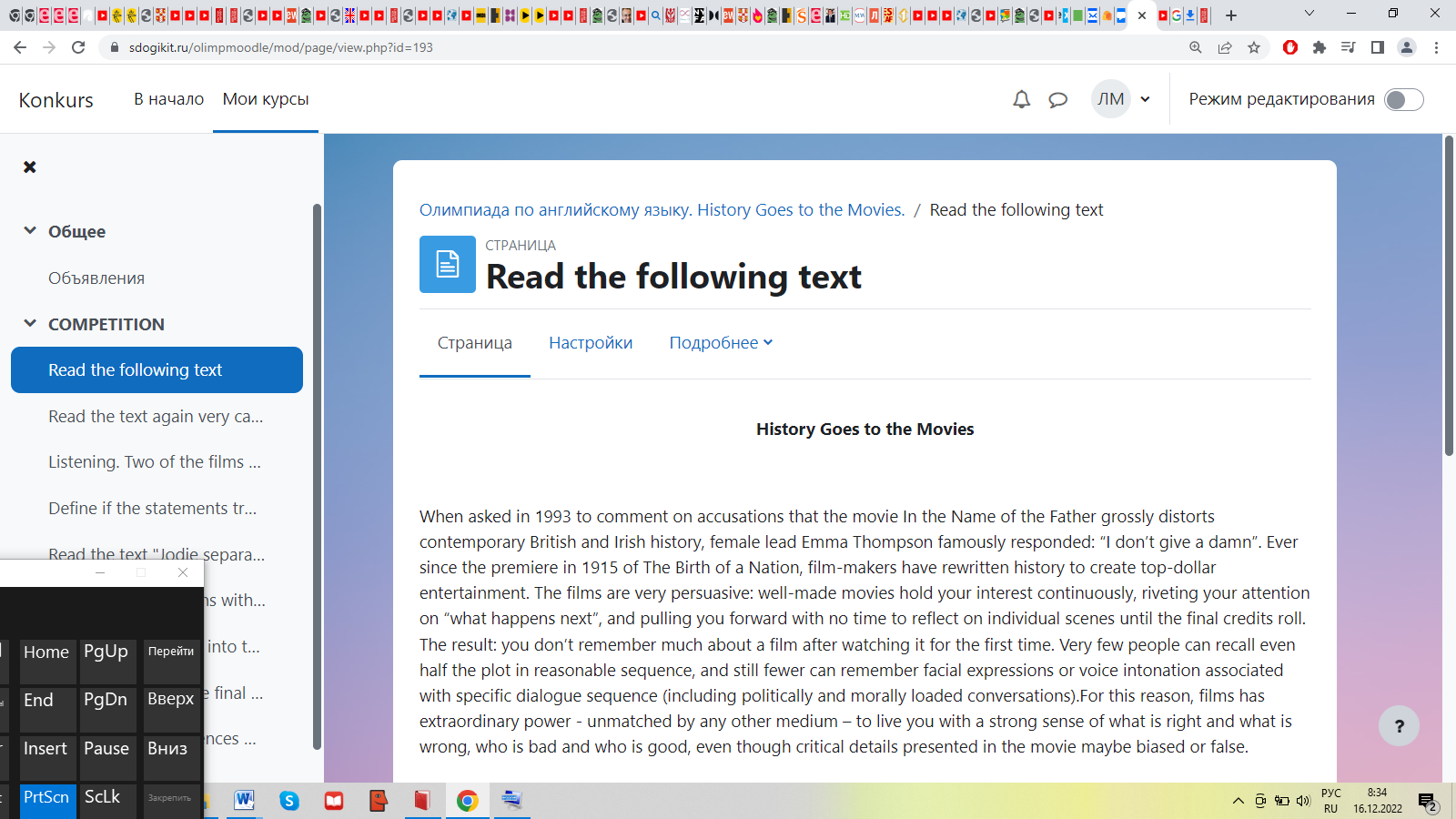Close the course index sidebar
This screenshot has width=1456, height=819.
(30, 167)
